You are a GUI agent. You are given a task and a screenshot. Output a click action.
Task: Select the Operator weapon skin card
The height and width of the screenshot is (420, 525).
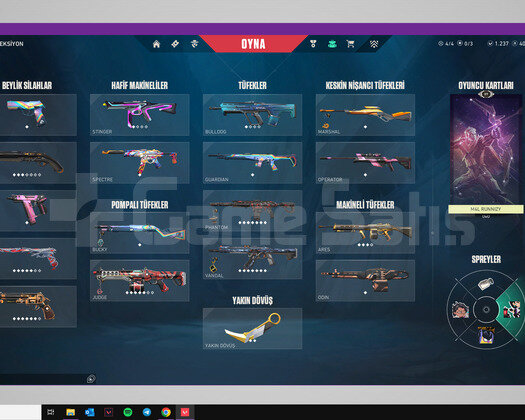click(365, 163)
